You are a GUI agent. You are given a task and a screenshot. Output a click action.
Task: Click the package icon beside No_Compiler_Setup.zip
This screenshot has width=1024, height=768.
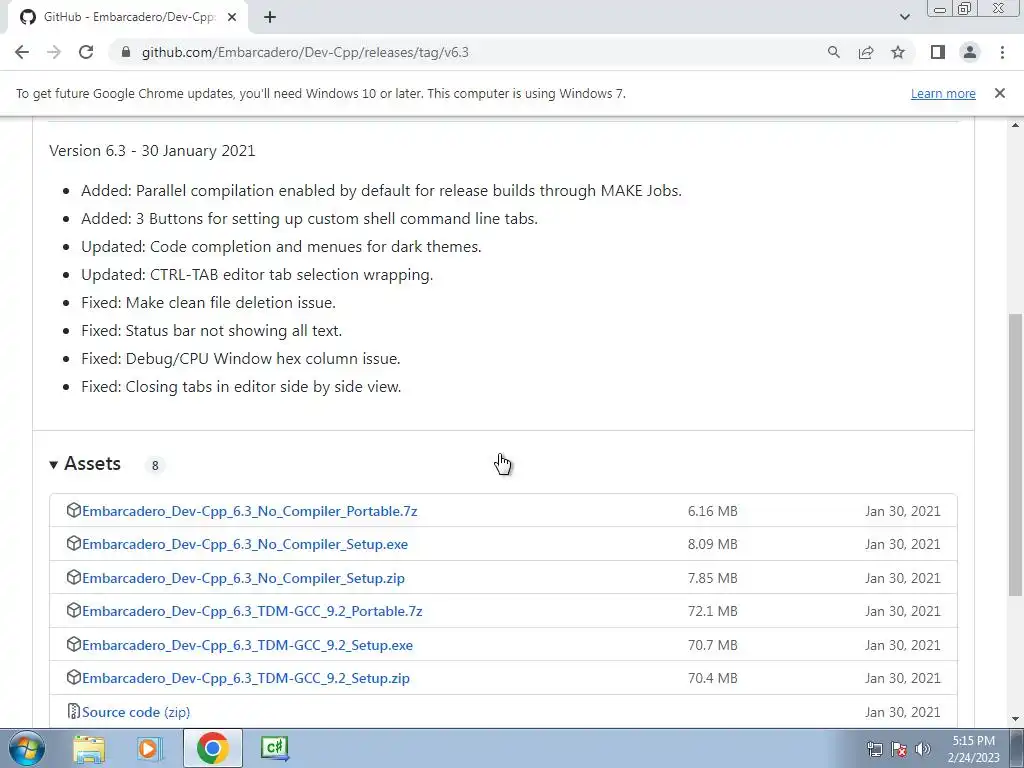pyautogui.click(x=74, y=577)
